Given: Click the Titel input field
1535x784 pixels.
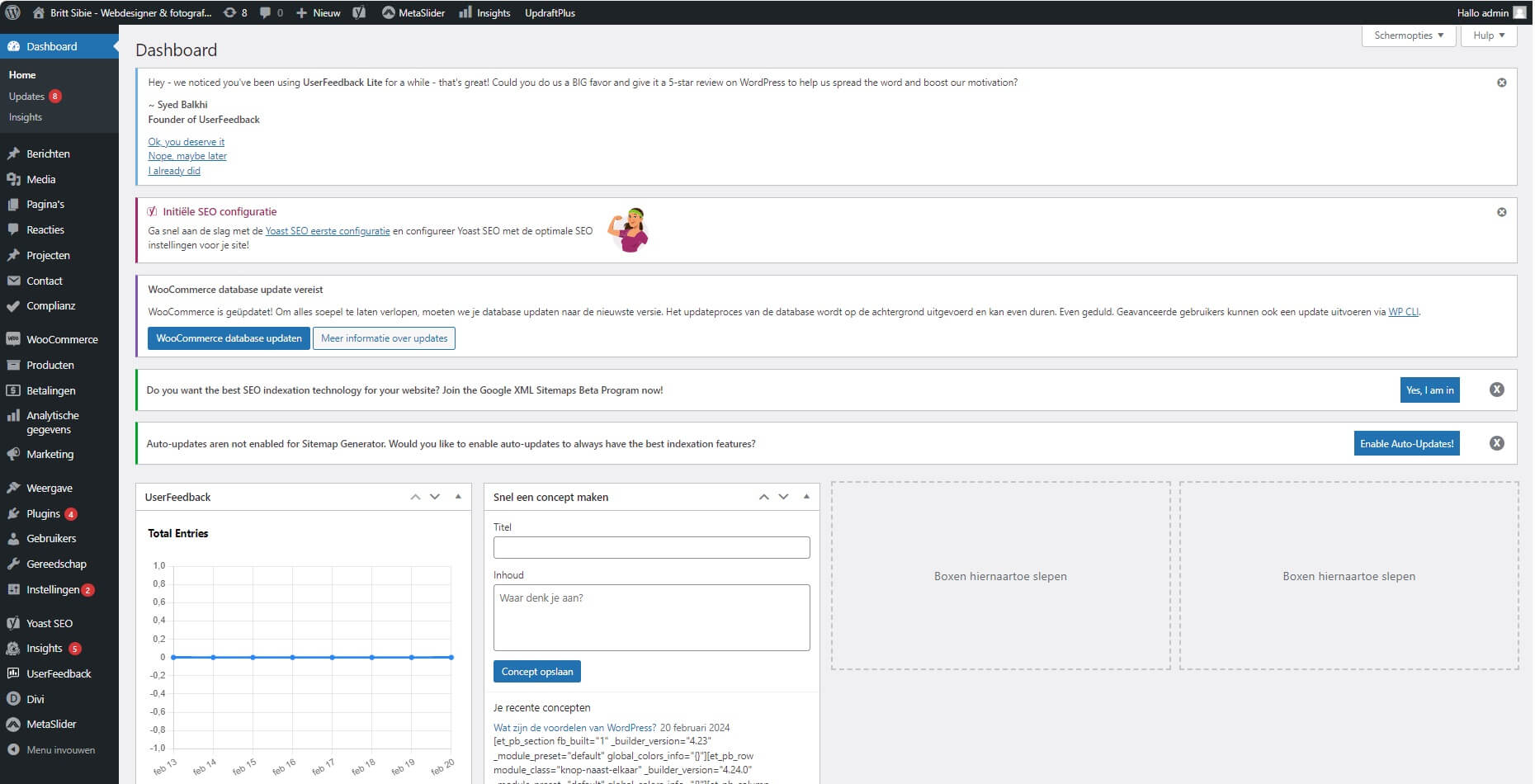Looking at the screenshot, I should (651, 547).
